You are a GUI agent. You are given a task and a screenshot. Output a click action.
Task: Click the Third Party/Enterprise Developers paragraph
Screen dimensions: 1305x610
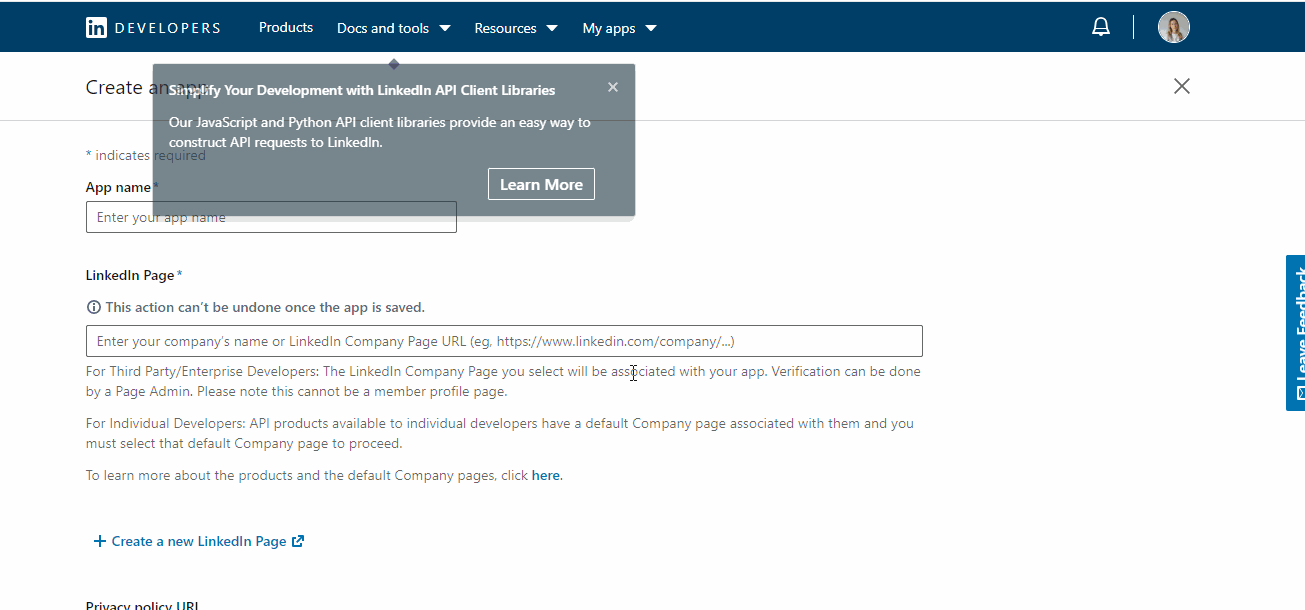click(x=504, y=381)
